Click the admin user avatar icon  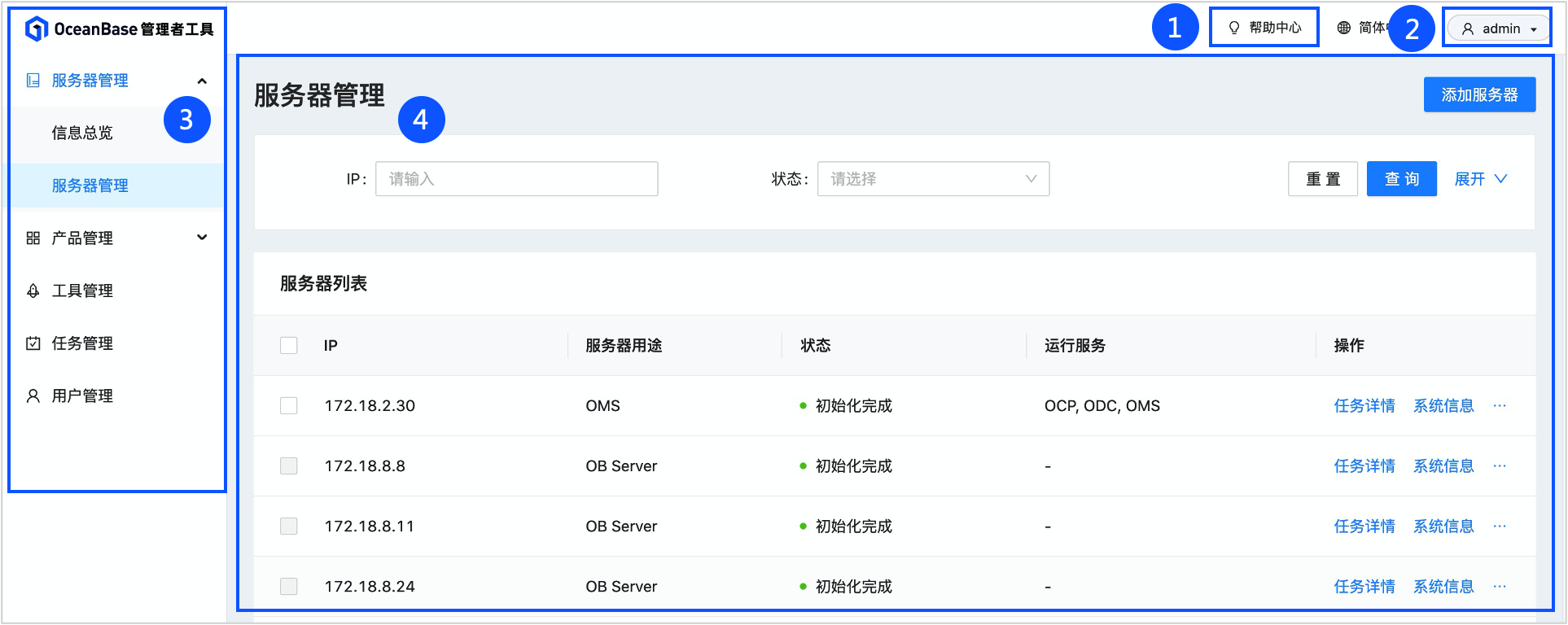[x=1468, y=29]
